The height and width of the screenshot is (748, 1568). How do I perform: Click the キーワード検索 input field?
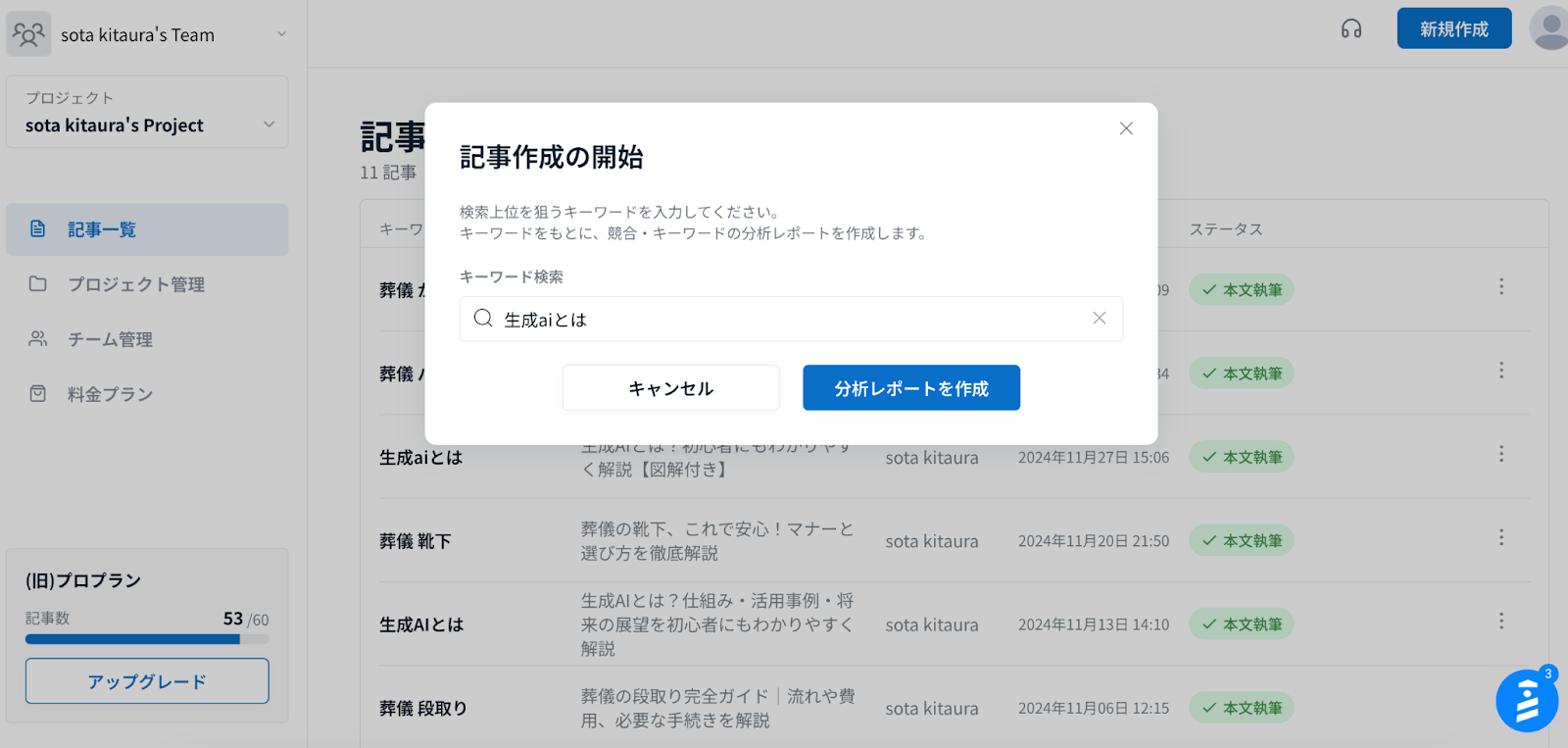791,319
